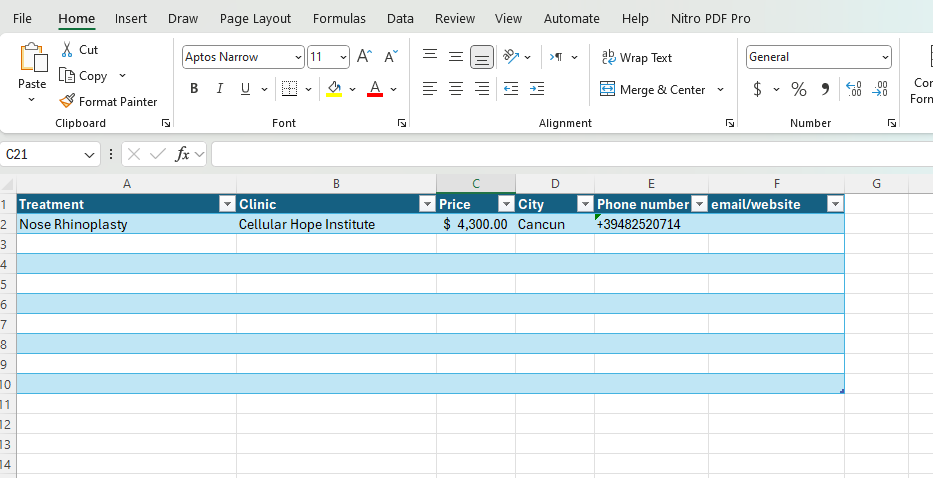933x478 pixels.
Task: Open the Treatment column filter dropdown
Action: pyautogui.click(x=226, y=204)
